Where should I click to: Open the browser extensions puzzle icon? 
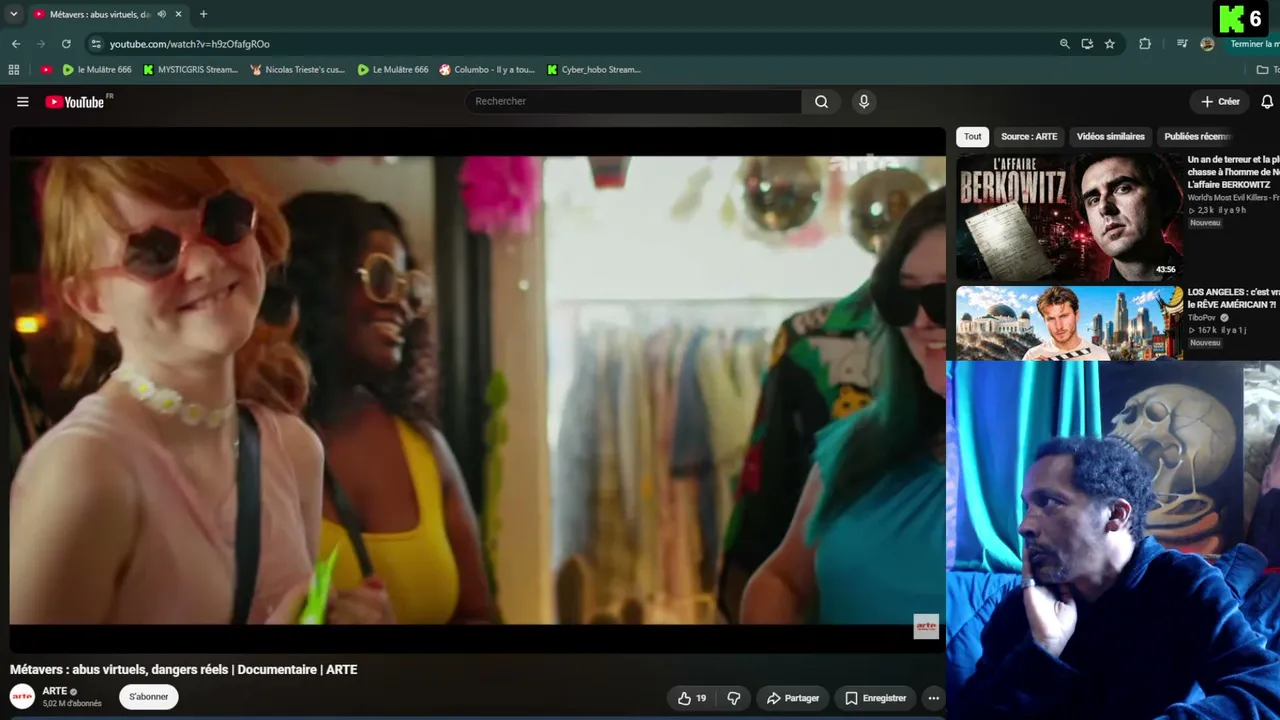point(1145,44)
